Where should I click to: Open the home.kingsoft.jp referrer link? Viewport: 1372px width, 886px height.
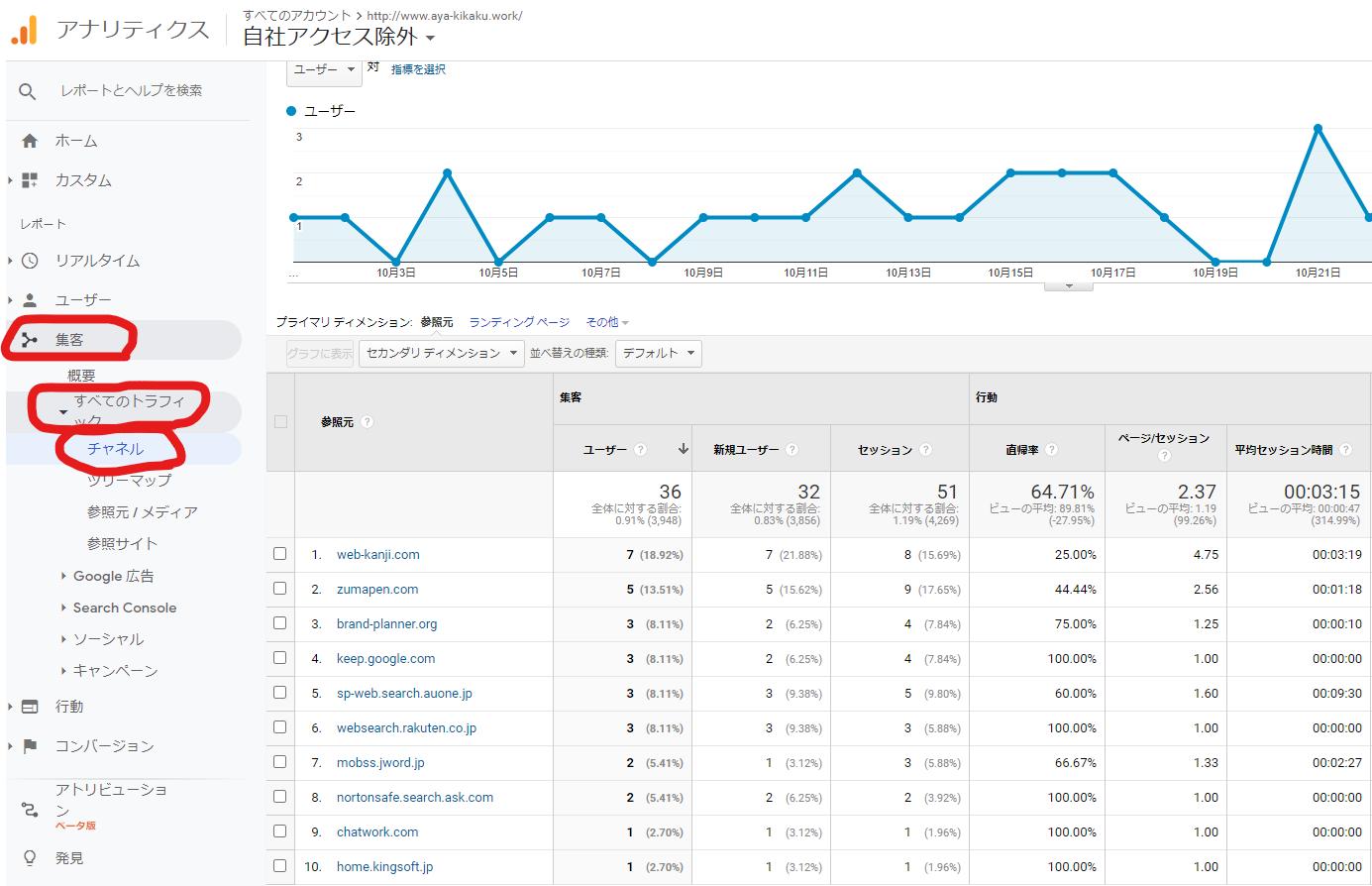(384, 867)
